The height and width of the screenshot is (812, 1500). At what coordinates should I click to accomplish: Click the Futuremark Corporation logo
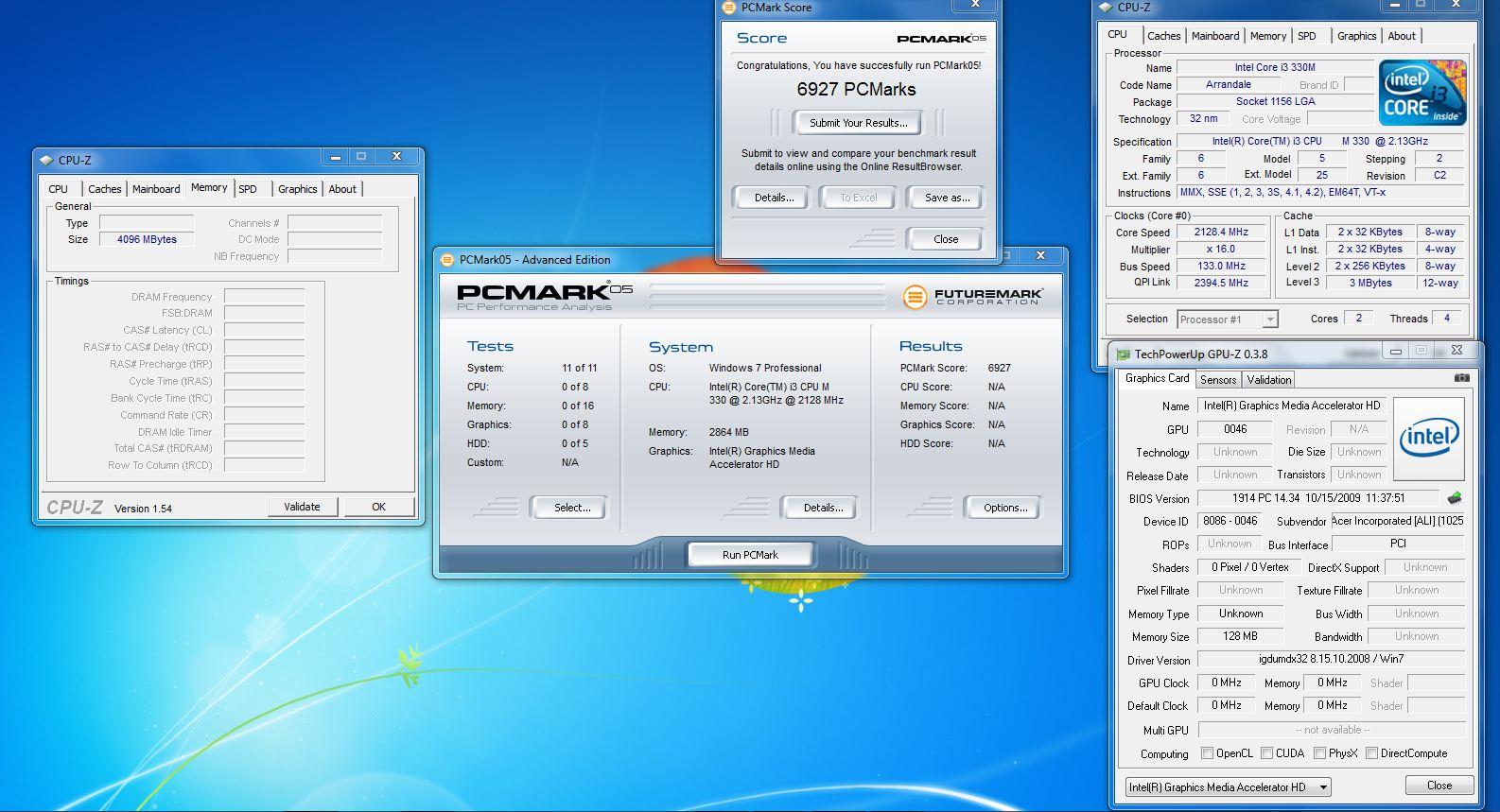973,297
